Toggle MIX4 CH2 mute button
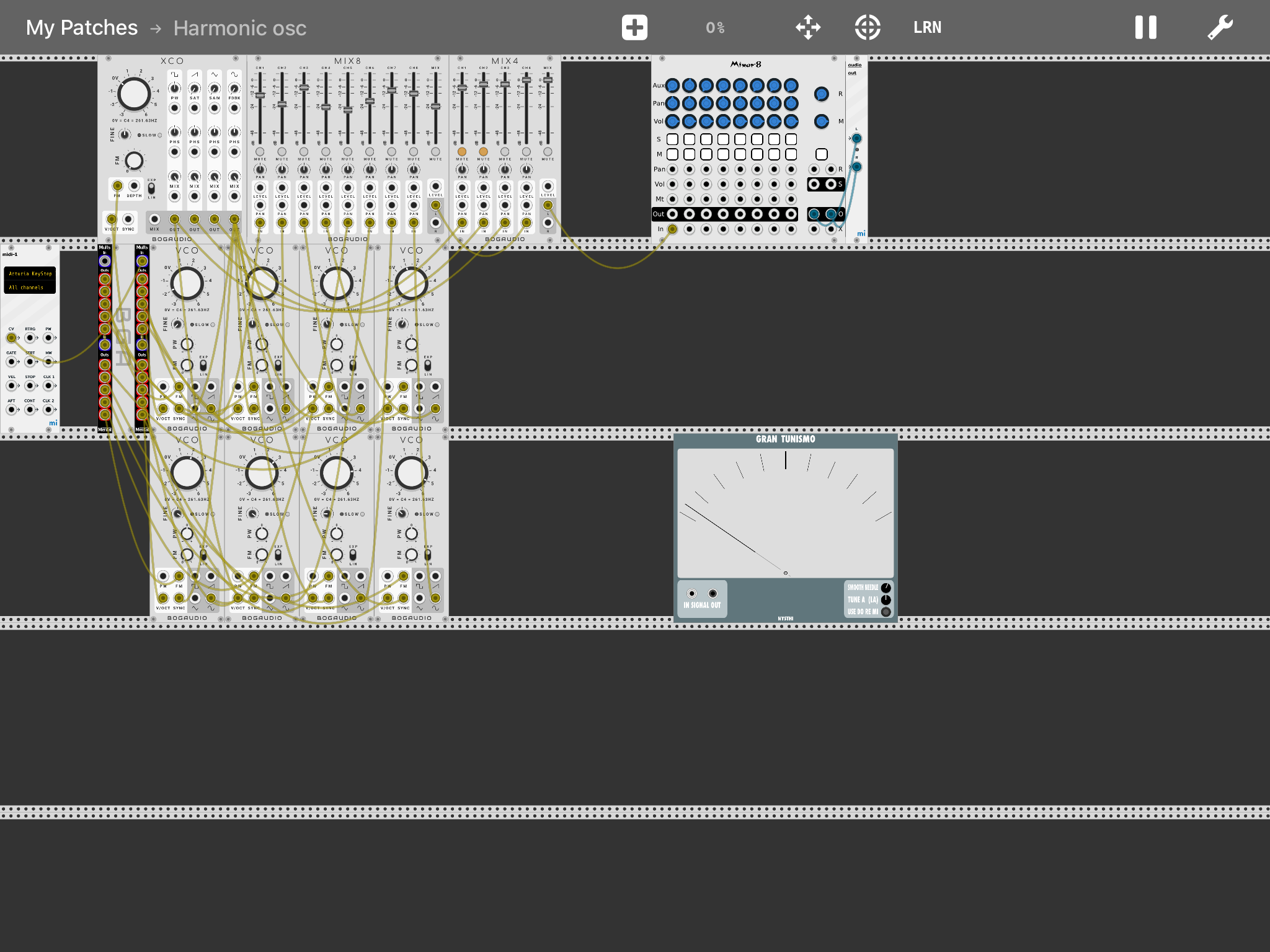1270x952 pixels. (x=484, y=152)
